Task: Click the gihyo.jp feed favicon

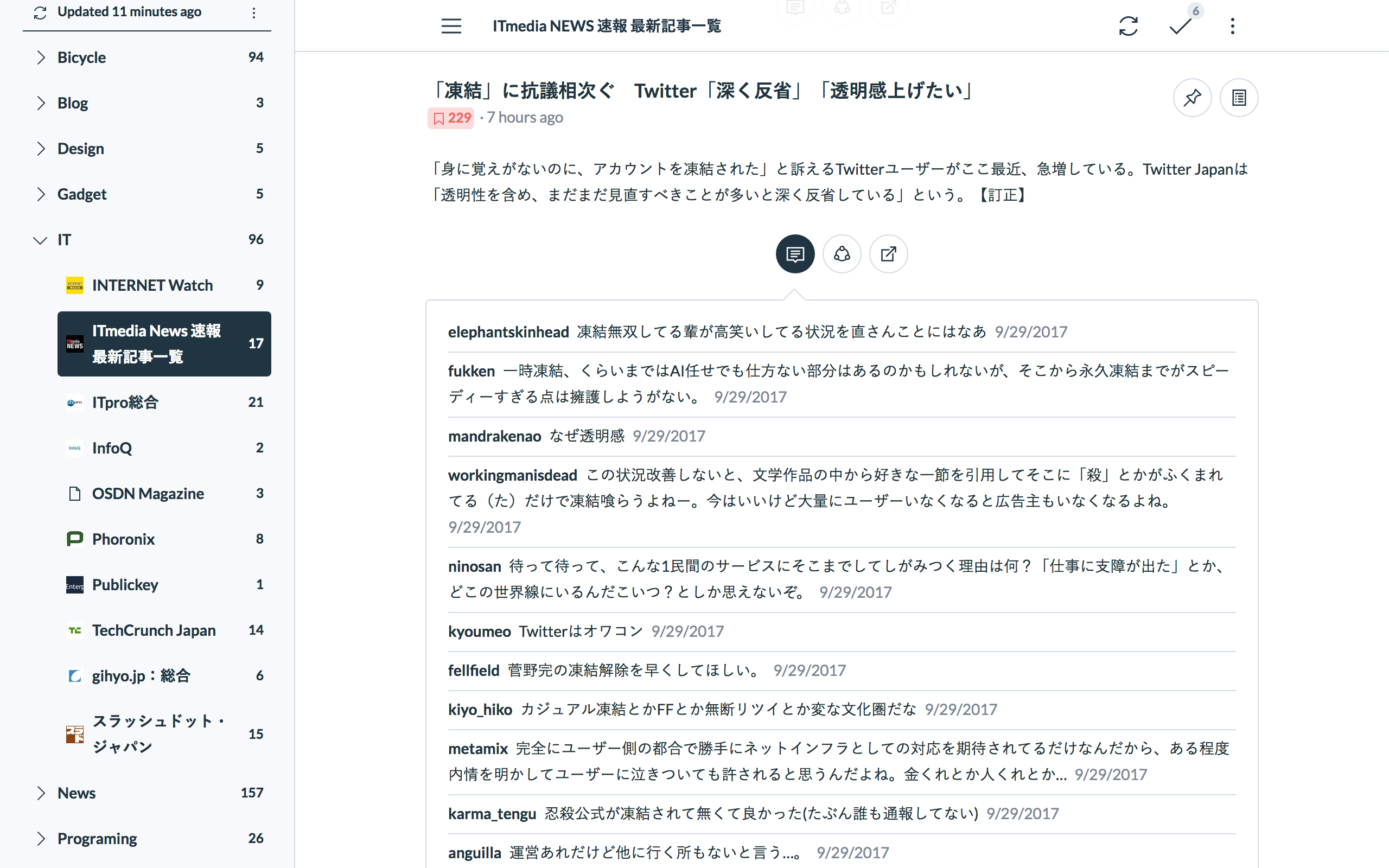Action: [x=75, y=676]
